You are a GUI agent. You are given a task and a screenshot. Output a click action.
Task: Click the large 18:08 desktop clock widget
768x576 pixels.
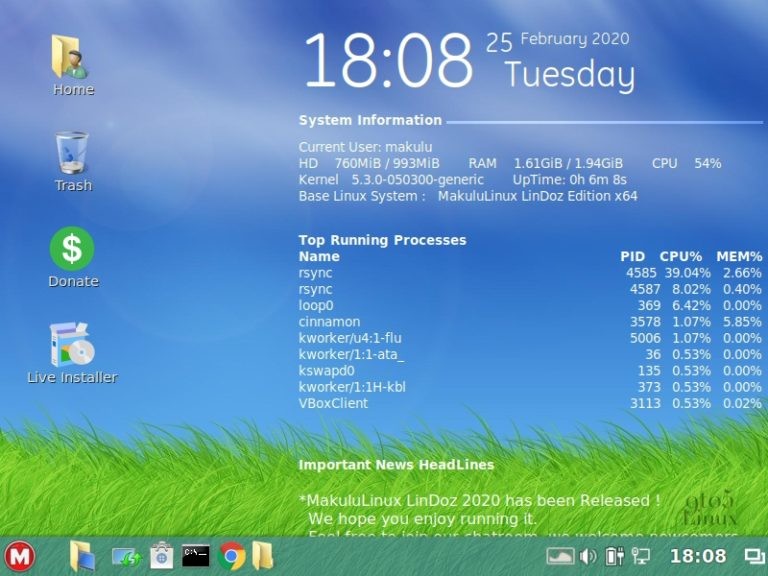point(388,60)
